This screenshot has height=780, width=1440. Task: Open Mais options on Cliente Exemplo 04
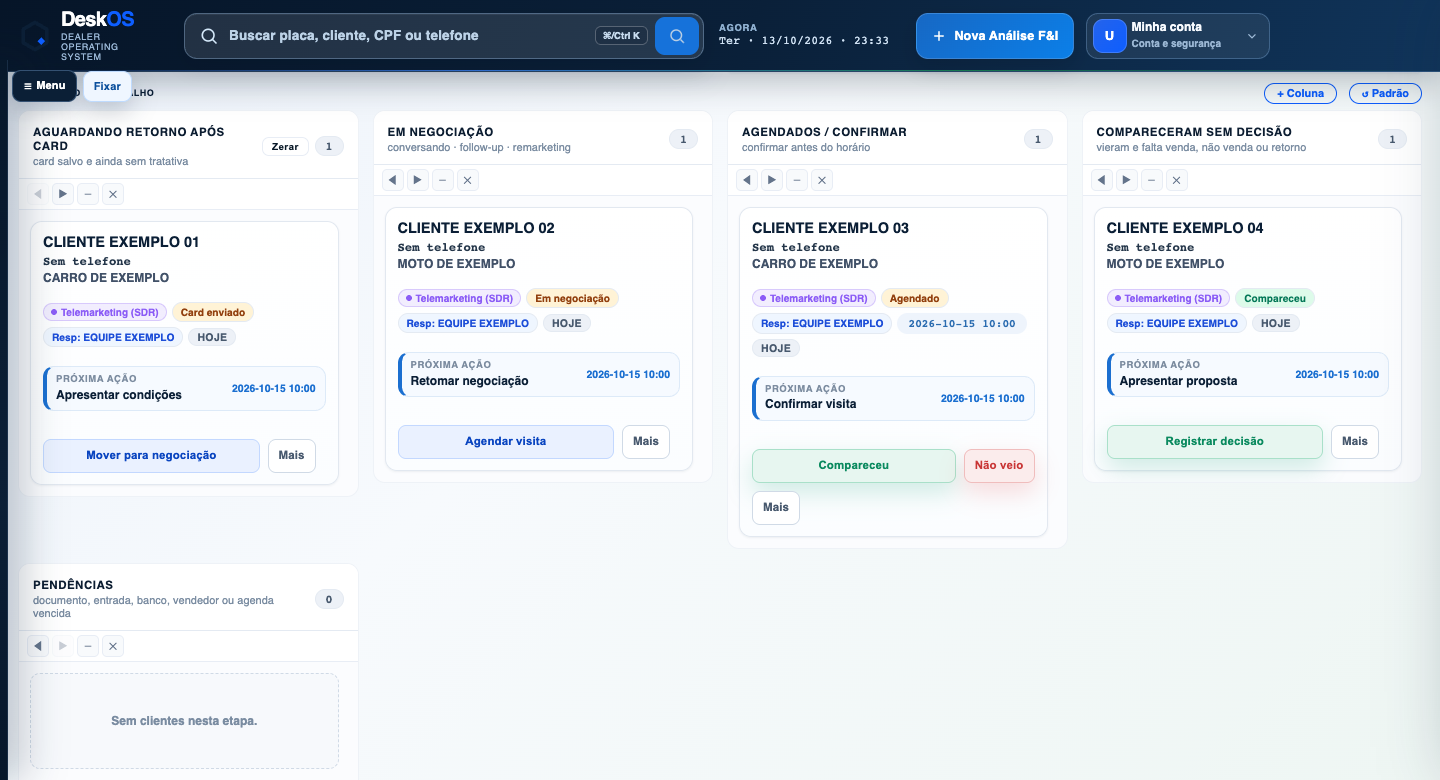pyautogui.click(x=1355, y=441)
